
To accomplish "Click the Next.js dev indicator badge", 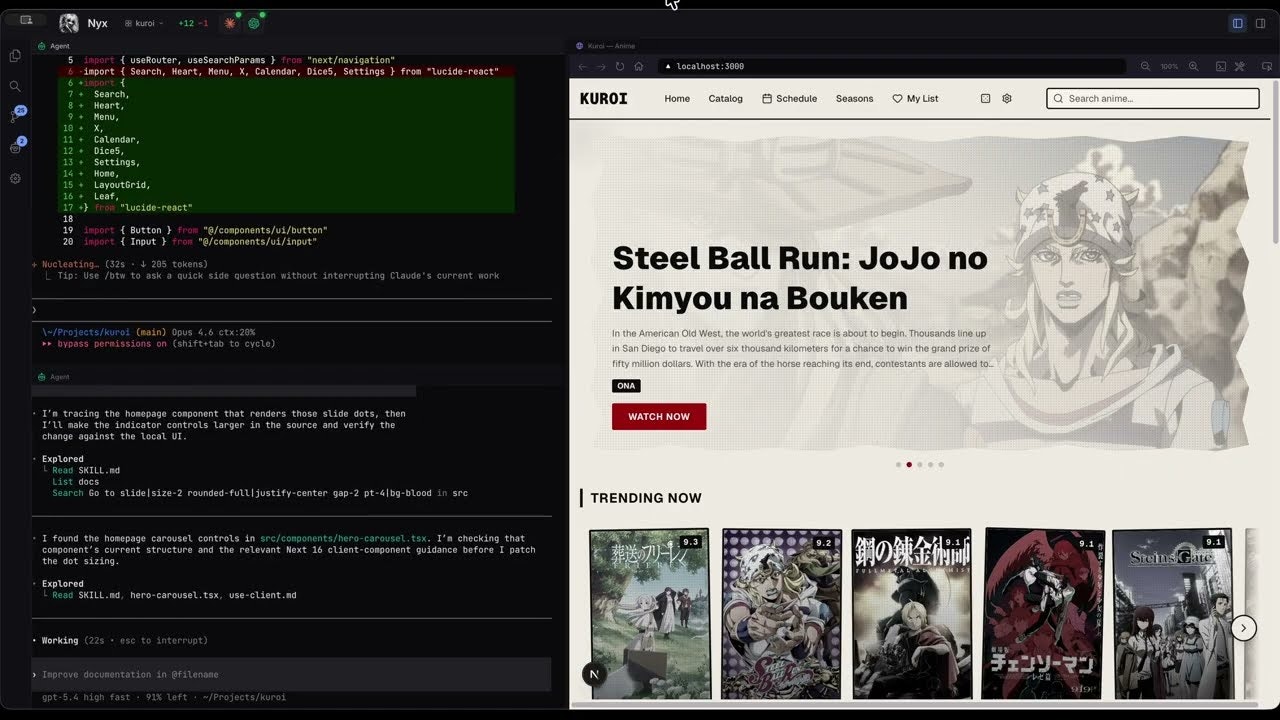I will click(594, 674).
